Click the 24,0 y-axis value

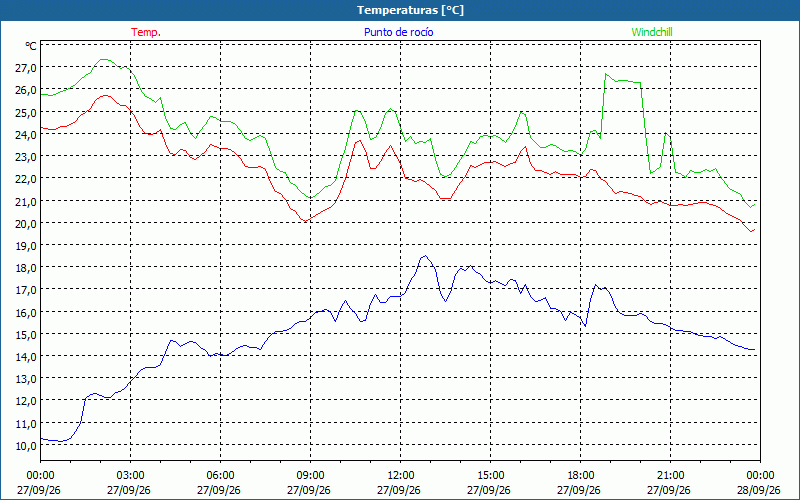coord(26,134)
